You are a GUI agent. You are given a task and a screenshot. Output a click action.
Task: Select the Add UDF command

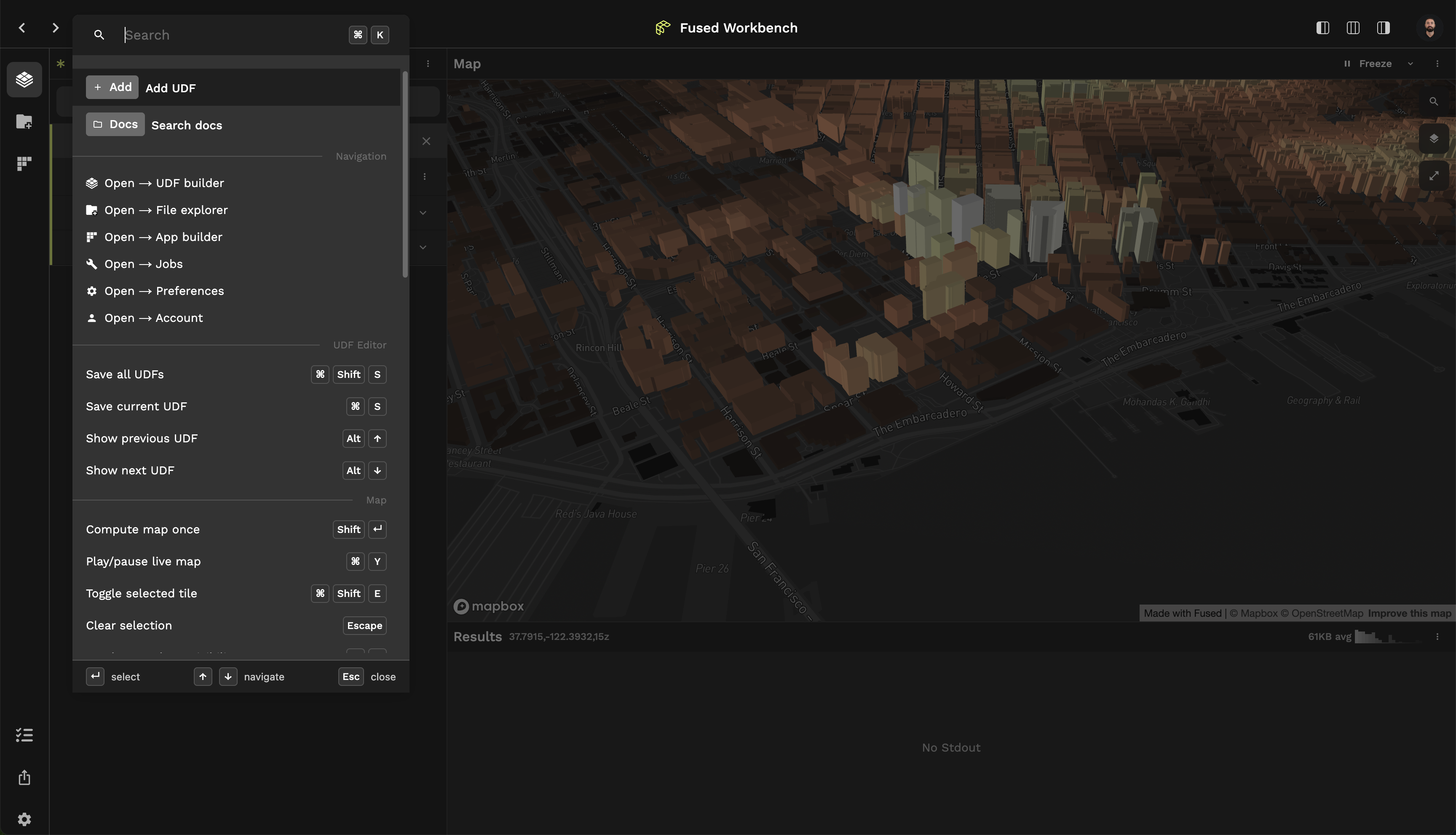[x=237, y=87]
